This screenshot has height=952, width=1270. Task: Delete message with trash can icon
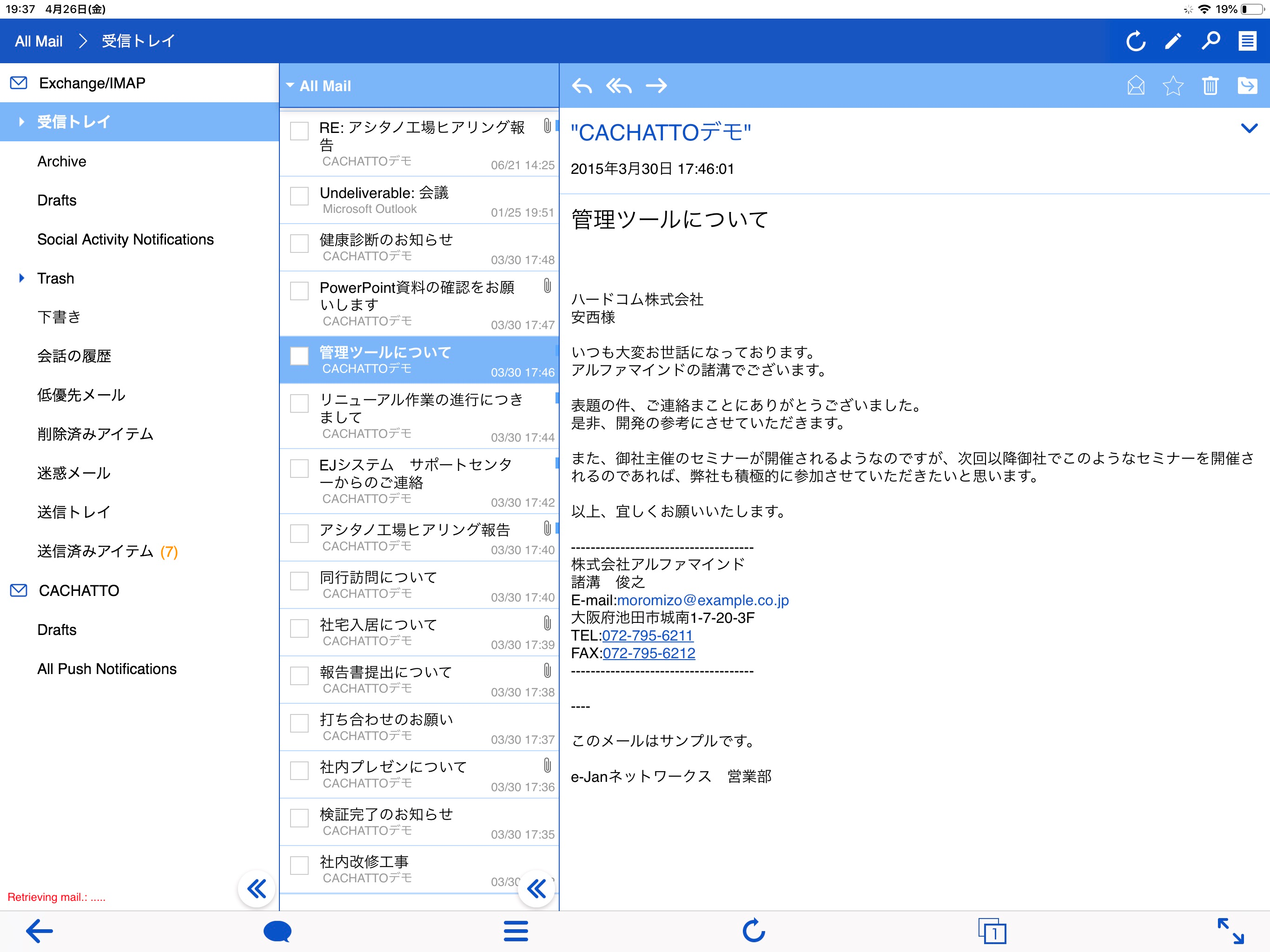[1210, 86]
